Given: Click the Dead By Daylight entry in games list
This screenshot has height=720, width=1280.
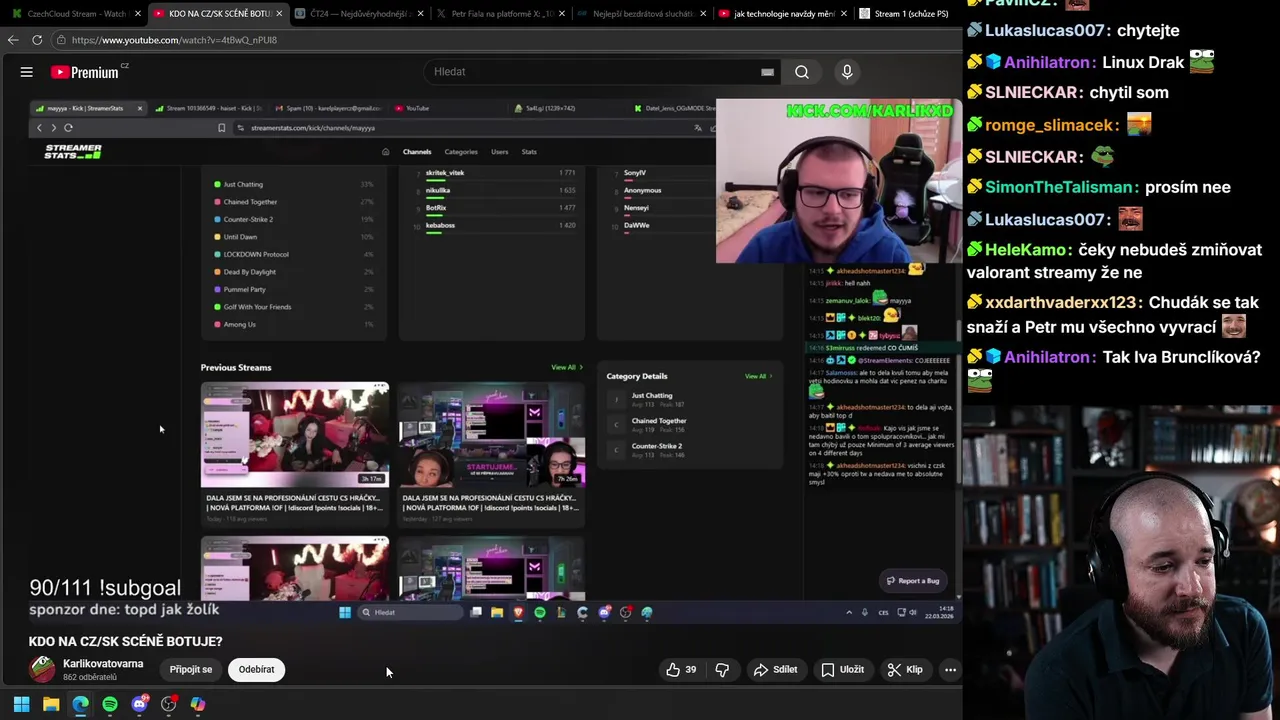Looking at the screenshot, I should tap(294, 272).
